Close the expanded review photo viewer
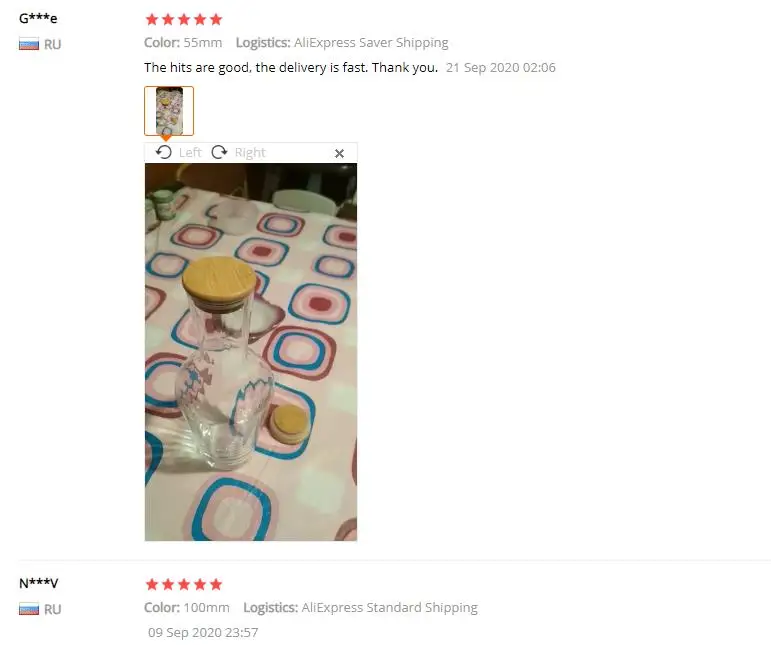The width and height of the screenshot is (771, 645). click(x=339, y=153)
